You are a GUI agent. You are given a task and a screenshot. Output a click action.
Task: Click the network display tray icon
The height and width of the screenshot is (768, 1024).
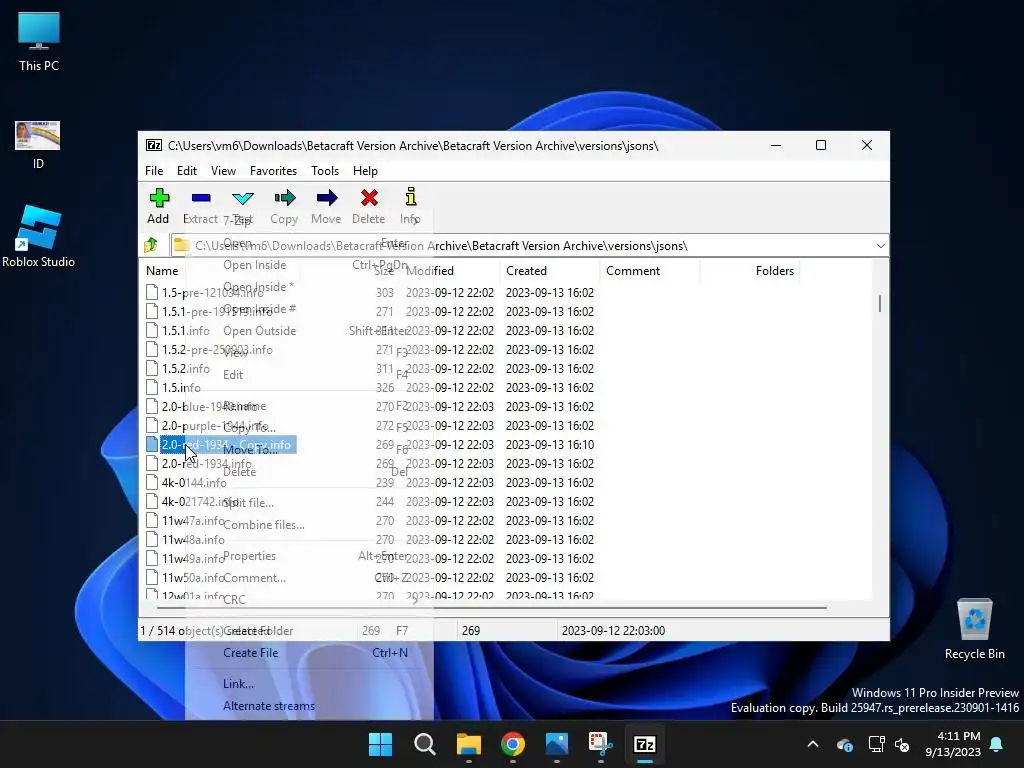(876, 744)
